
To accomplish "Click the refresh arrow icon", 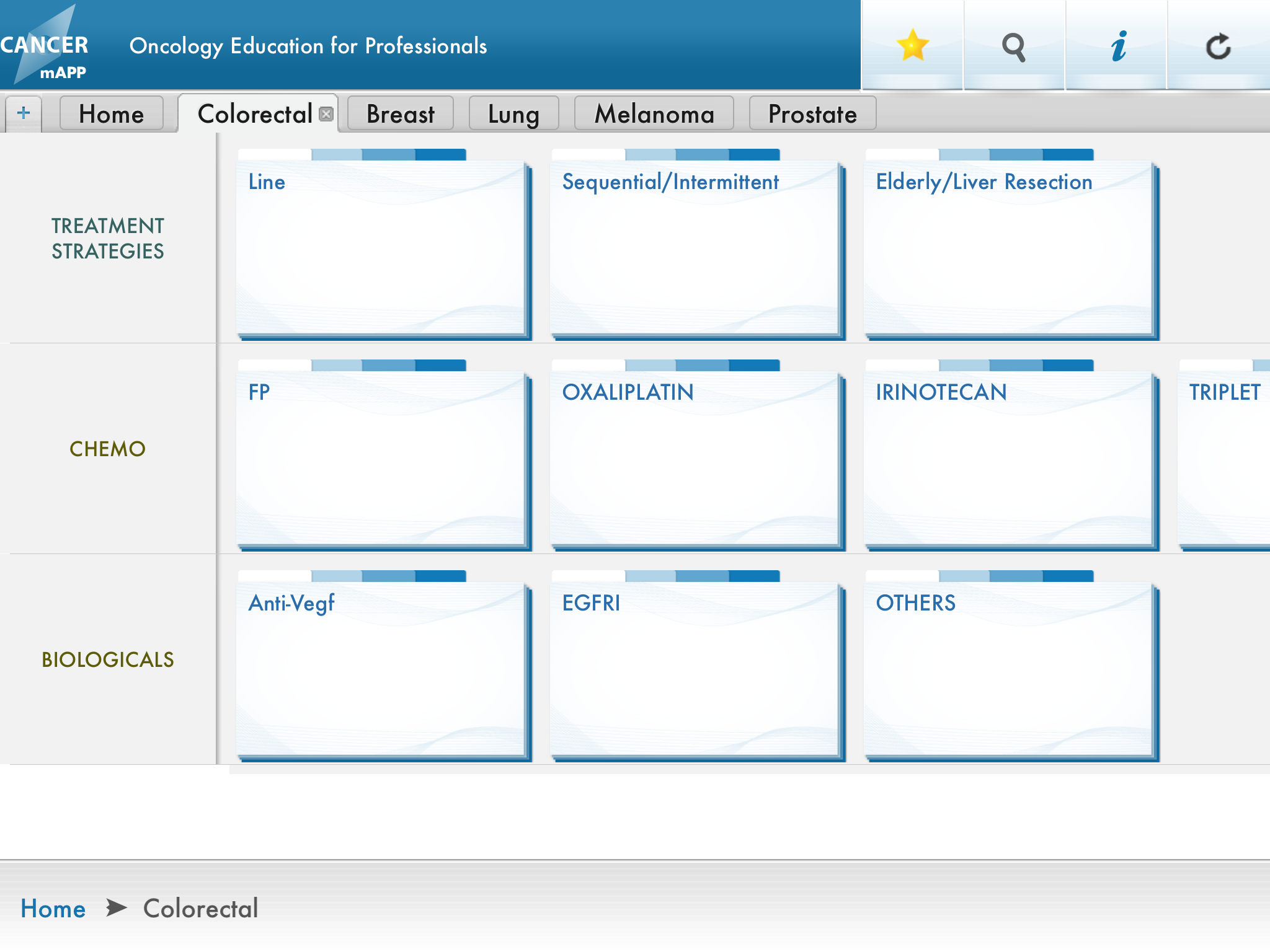I will click(x=1218, y=45).
